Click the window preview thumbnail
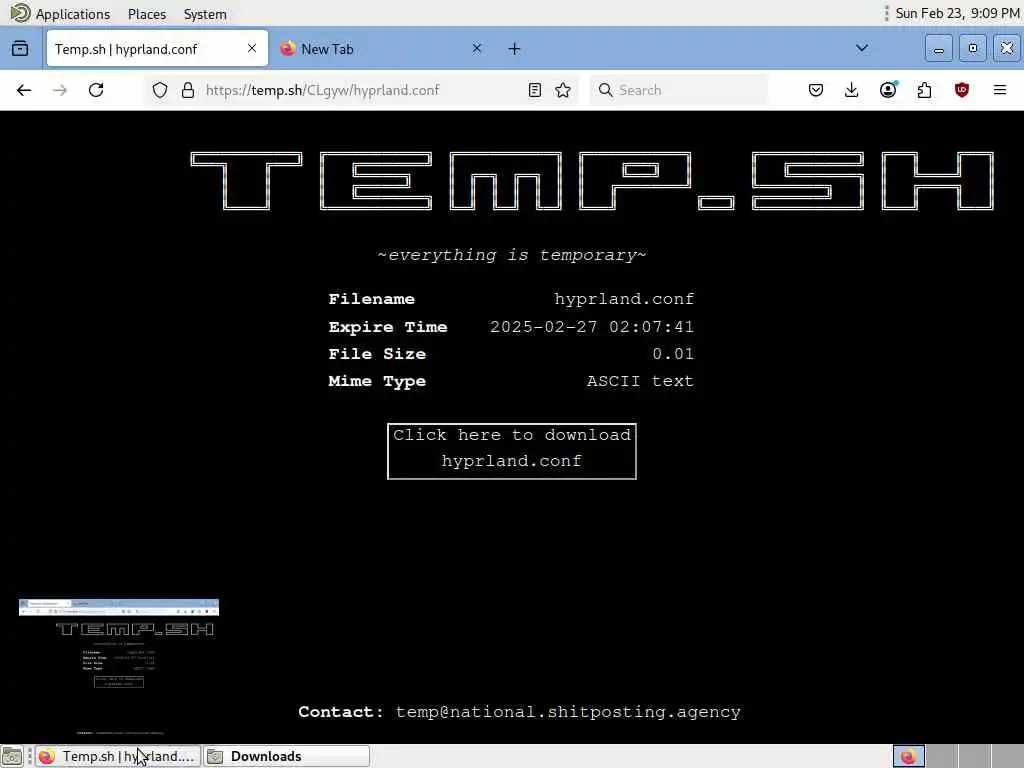The width and height of the screenshot is (1024, 768). click(x=119, y=667)
